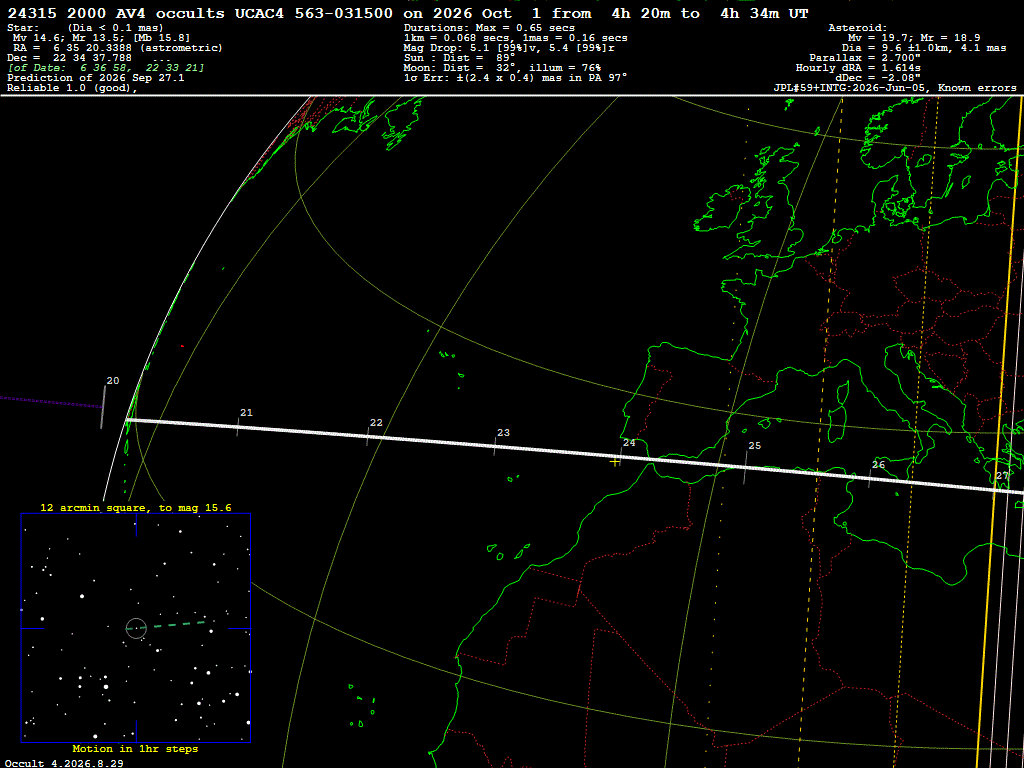Select time marker 22 on occultation path

pos(376,423)
